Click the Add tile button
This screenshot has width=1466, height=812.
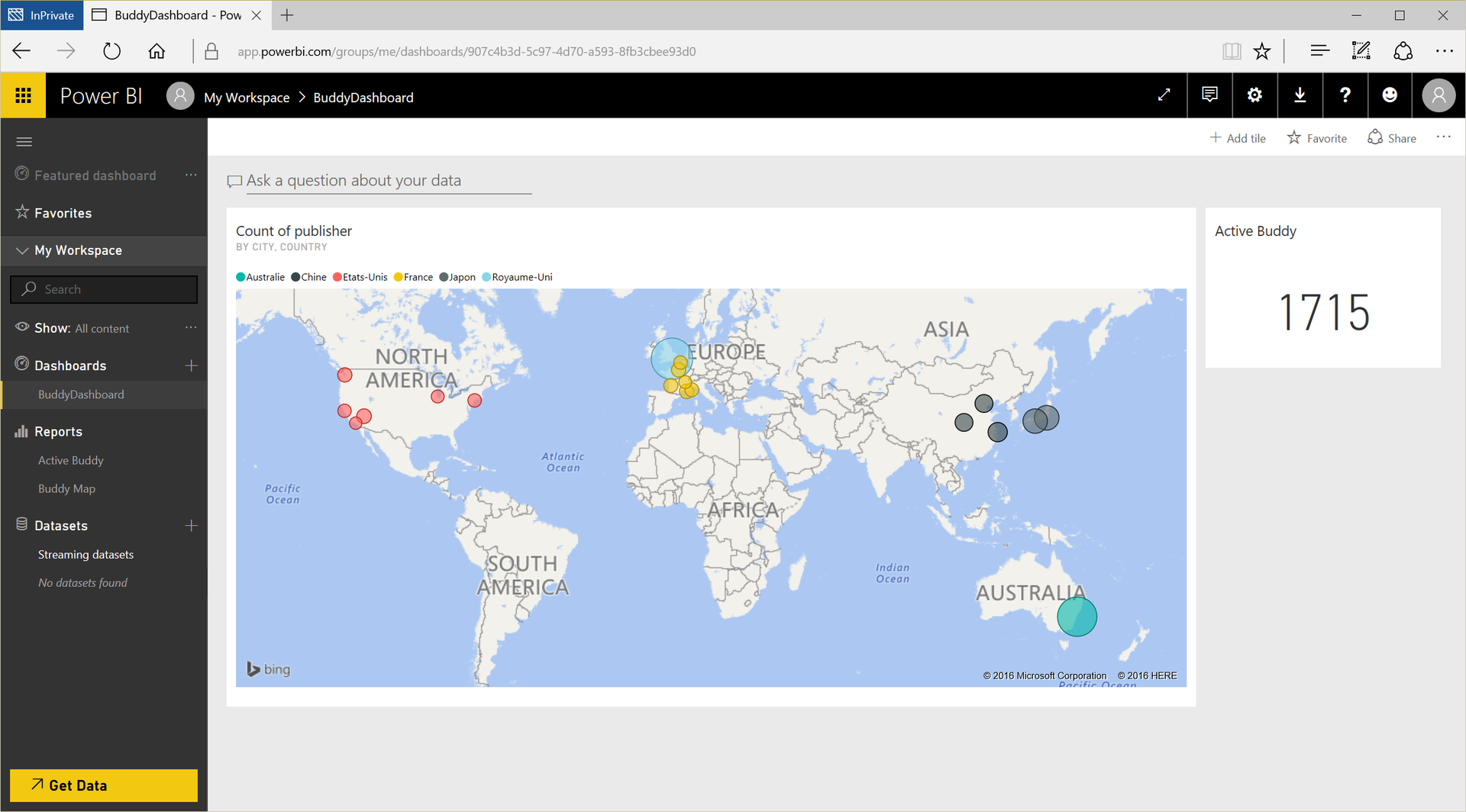coord(1238,138)
